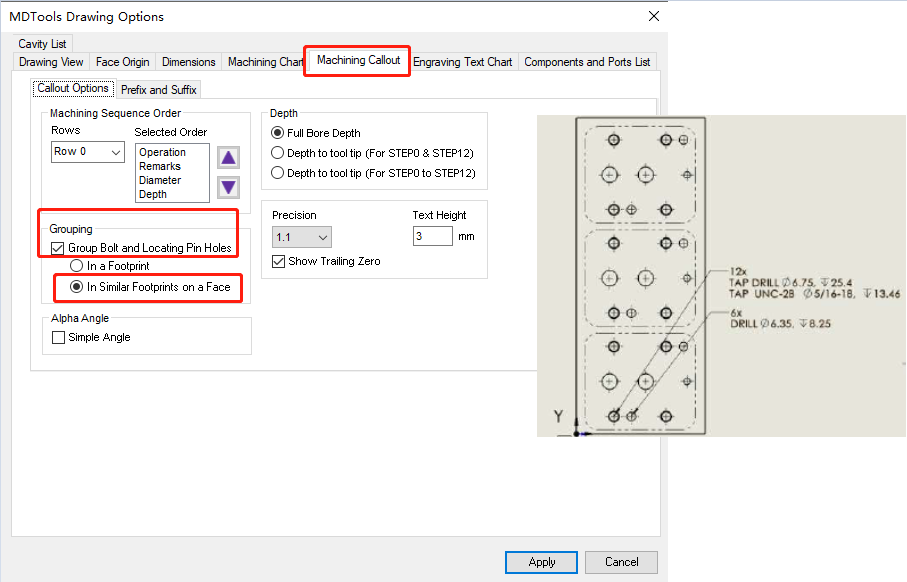Click the Cancel button
This screenshot has height=582, width=907.
621,562
